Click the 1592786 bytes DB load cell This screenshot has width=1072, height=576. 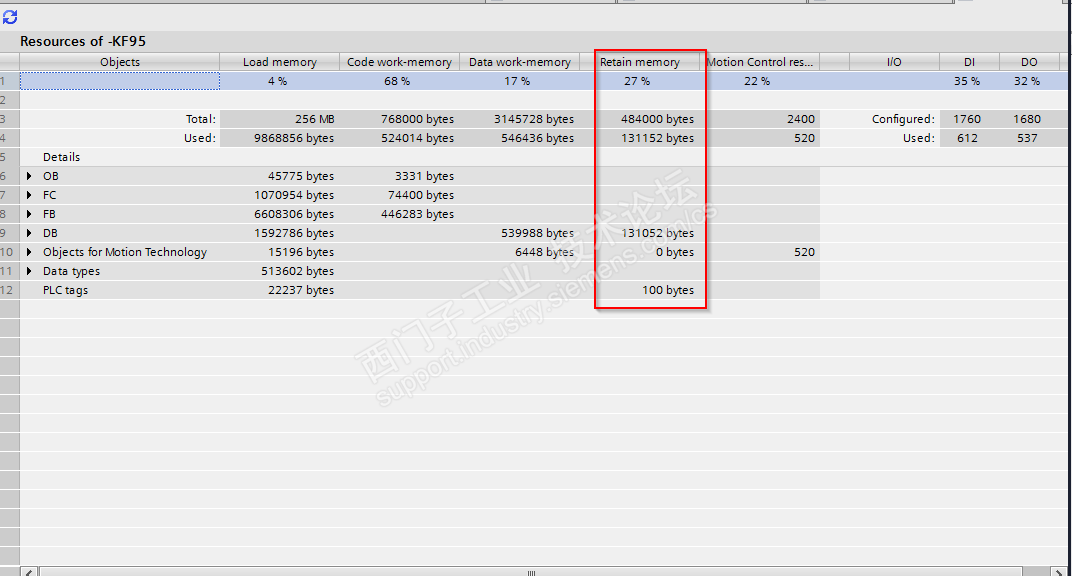click(280, 233)
